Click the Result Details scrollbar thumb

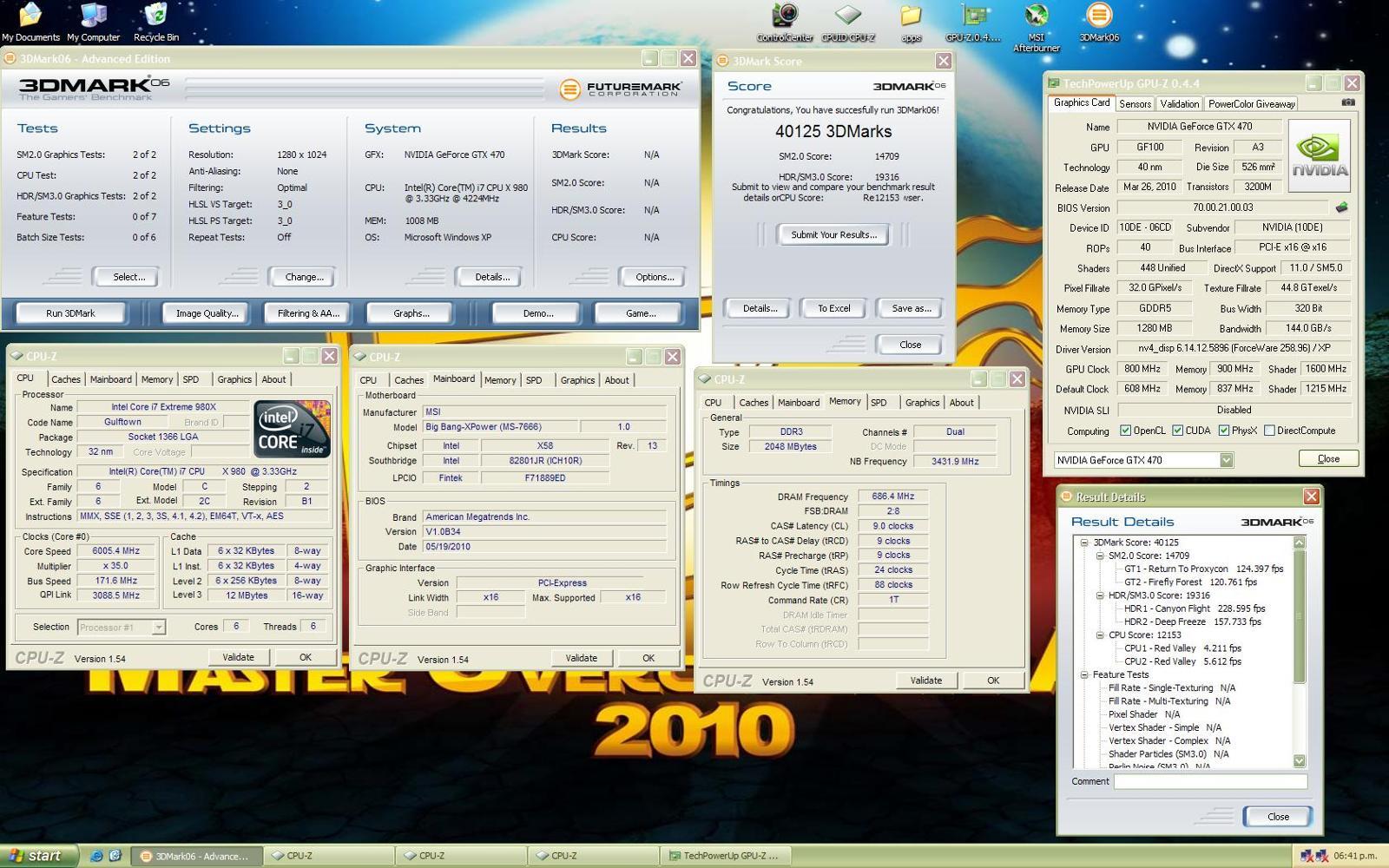coord(1300,616)
